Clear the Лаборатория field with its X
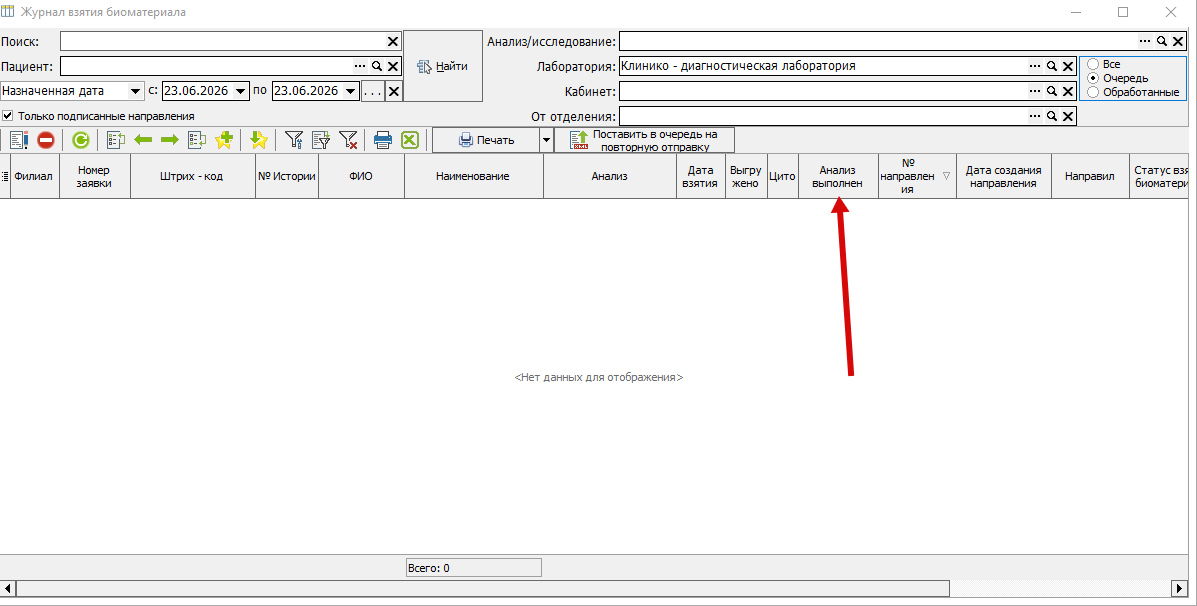The image size is (1197, 606). (x=1067, y=66)
